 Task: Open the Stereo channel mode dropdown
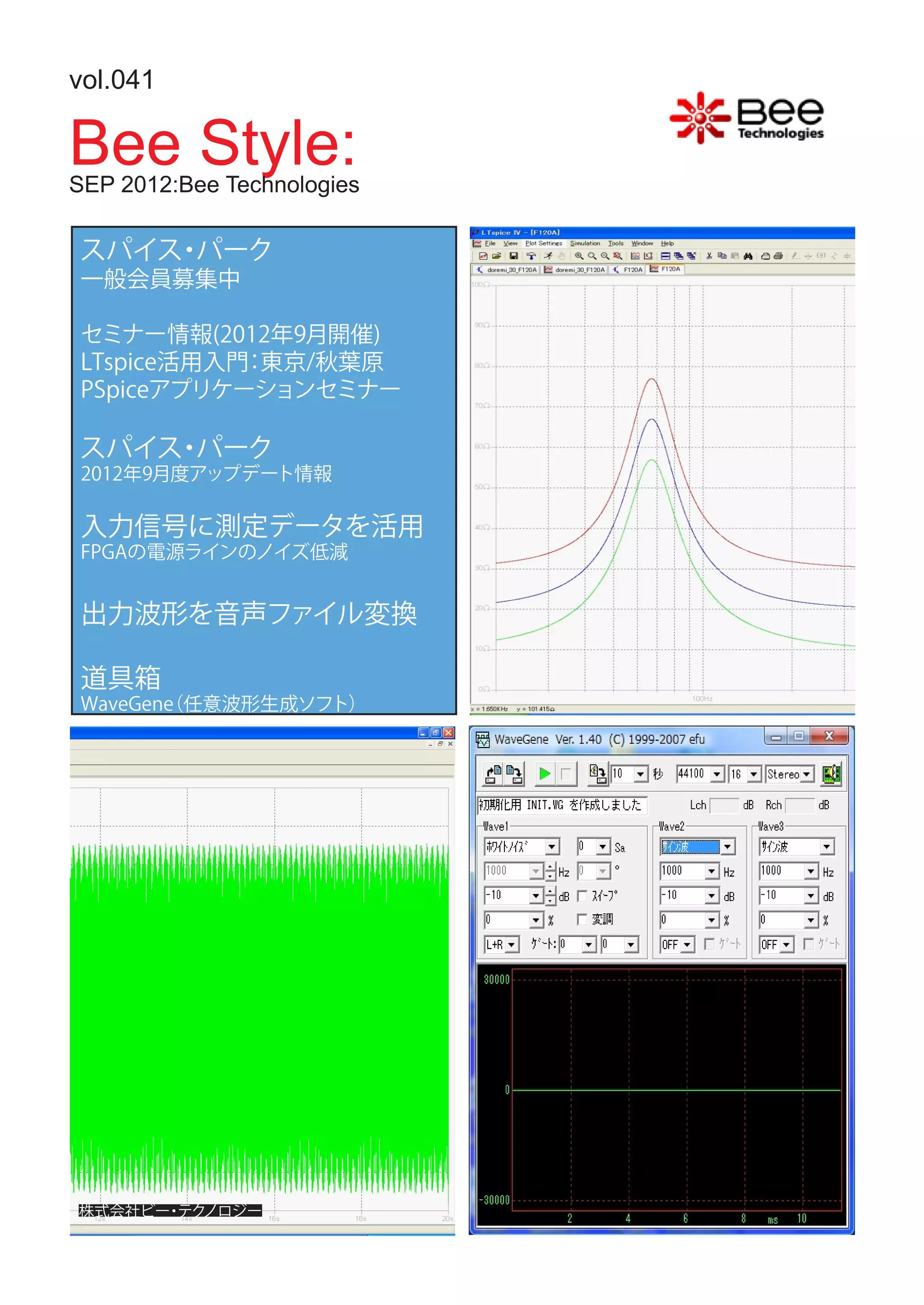[807, 774]
